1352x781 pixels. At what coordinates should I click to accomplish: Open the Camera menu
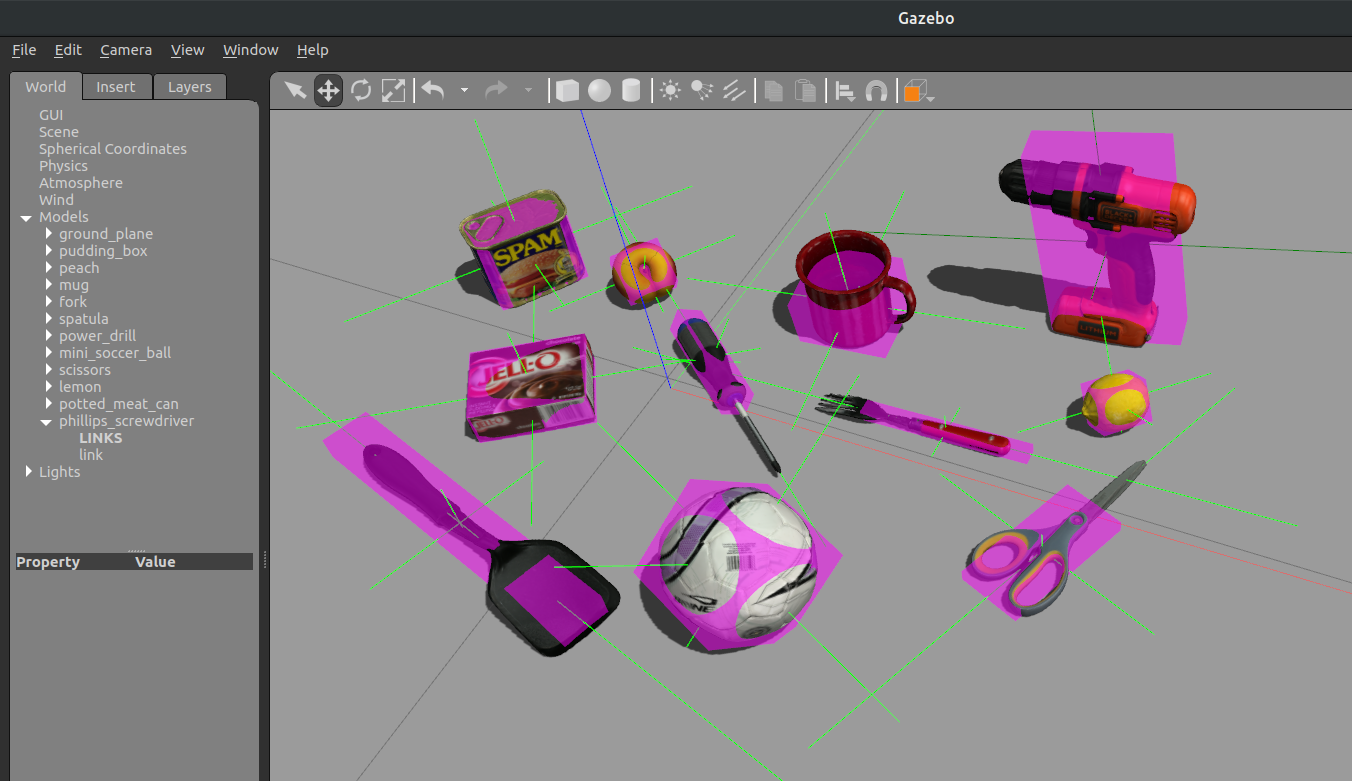[126, 50]
